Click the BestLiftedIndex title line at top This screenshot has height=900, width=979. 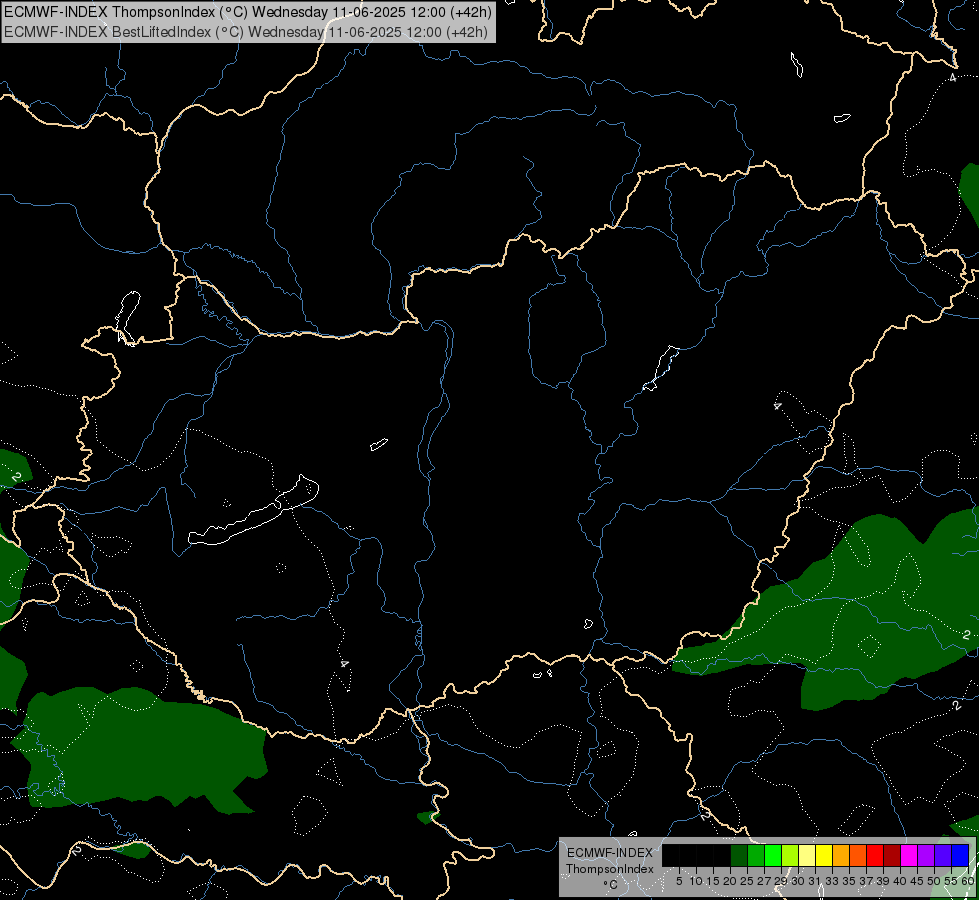tap(246, 32)
